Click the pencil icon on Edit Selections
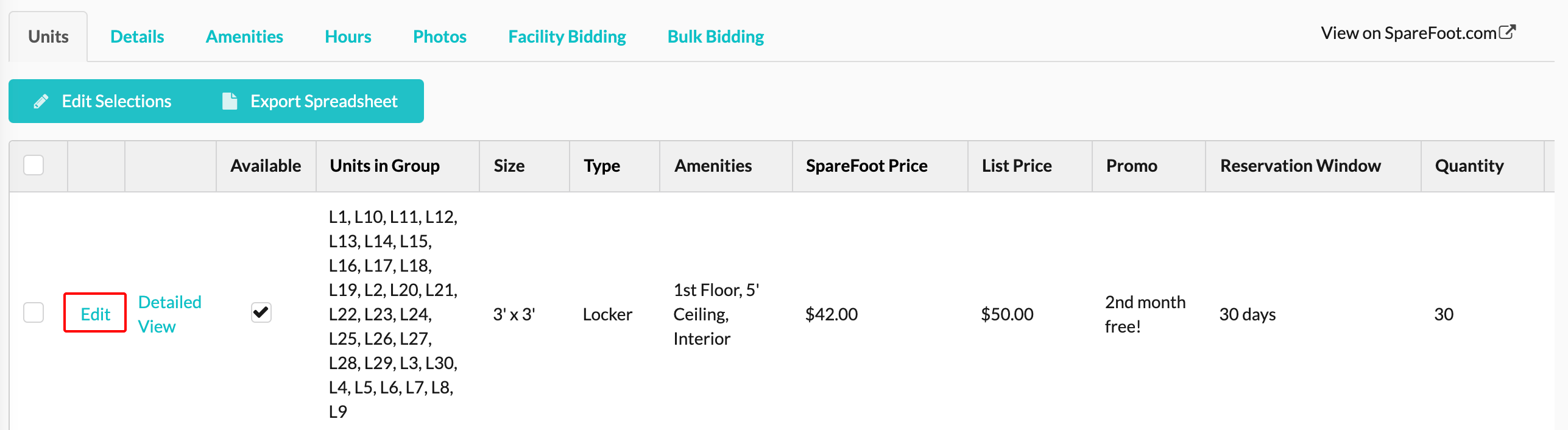The image size is (1568, 430). [x=41, y=101]
